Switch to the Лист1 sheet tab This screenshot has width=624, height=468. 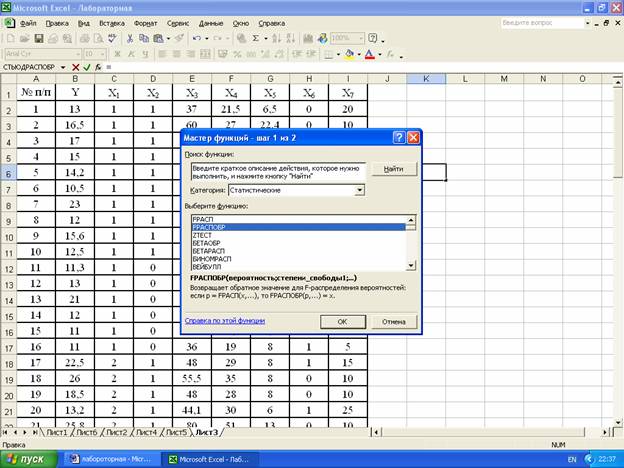[x=55, y=432]
